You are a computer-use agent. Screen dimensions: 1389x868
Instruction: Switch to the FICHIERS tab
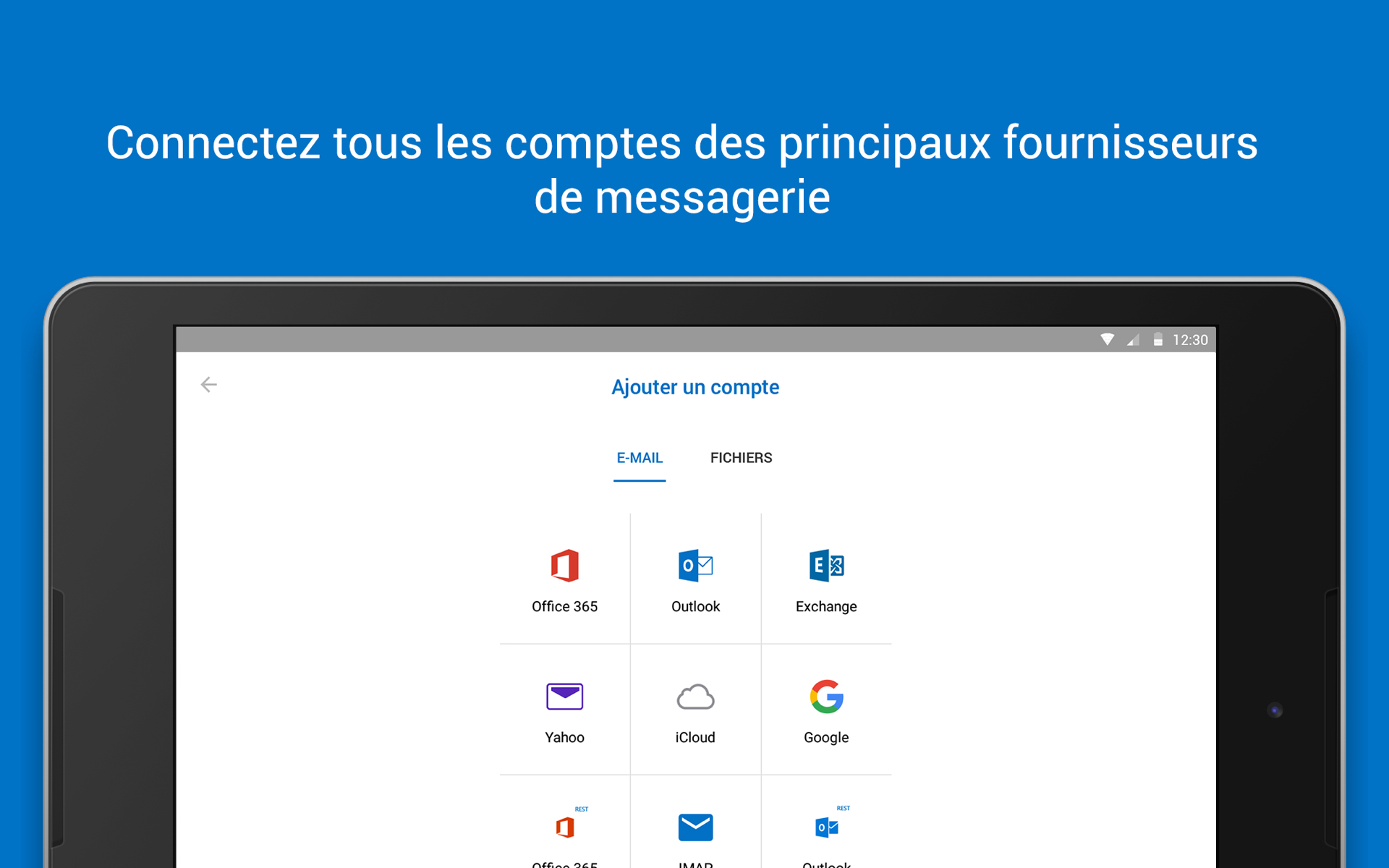[741, 457]
